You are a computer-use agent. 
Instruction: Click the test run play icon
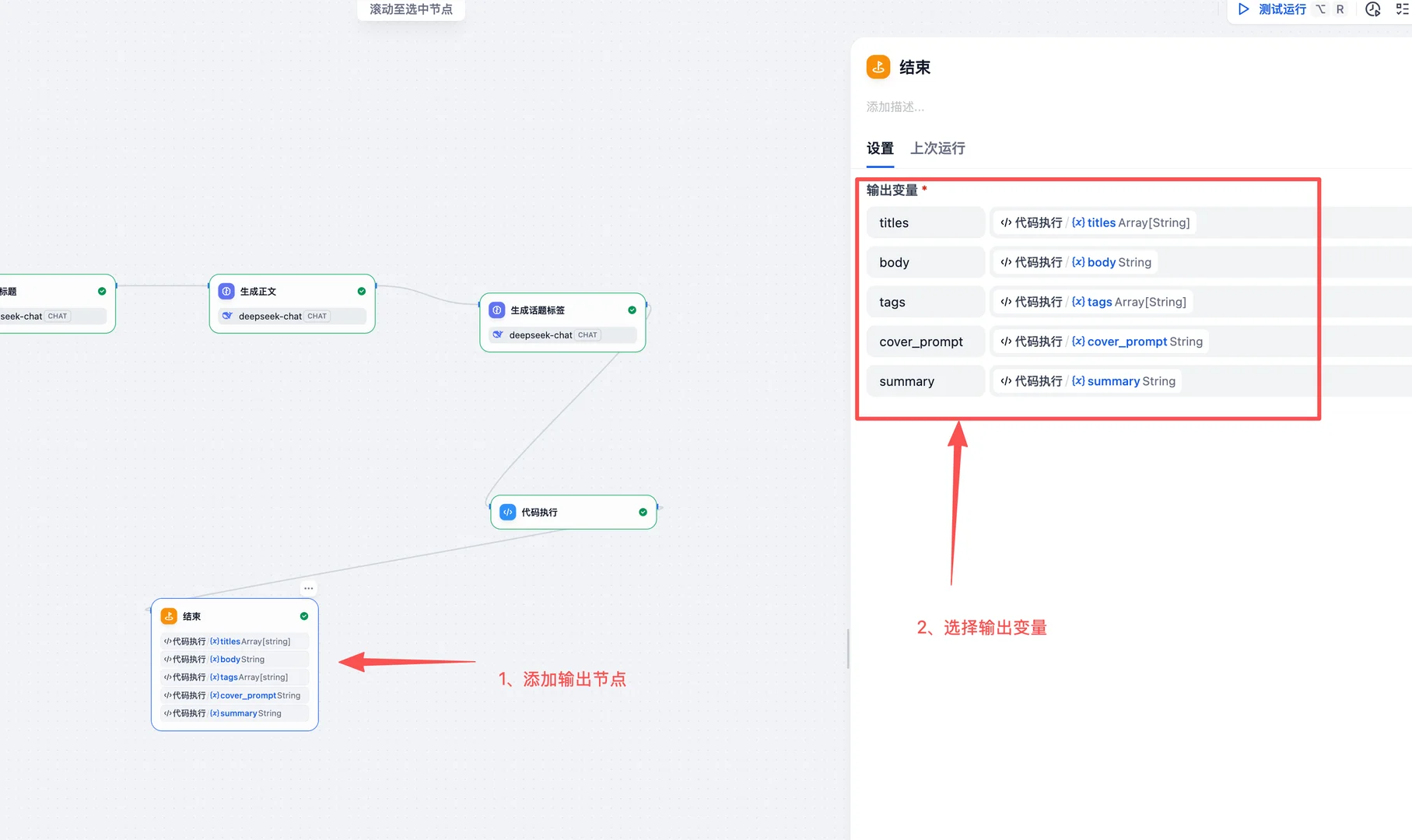tap(1243, 9)
